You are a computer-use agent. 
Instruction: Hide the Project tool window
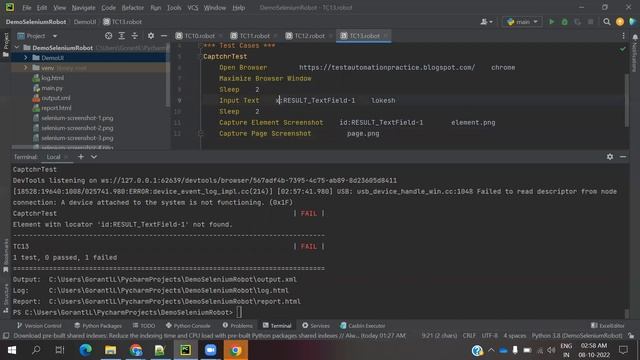(x=164, y=36)
